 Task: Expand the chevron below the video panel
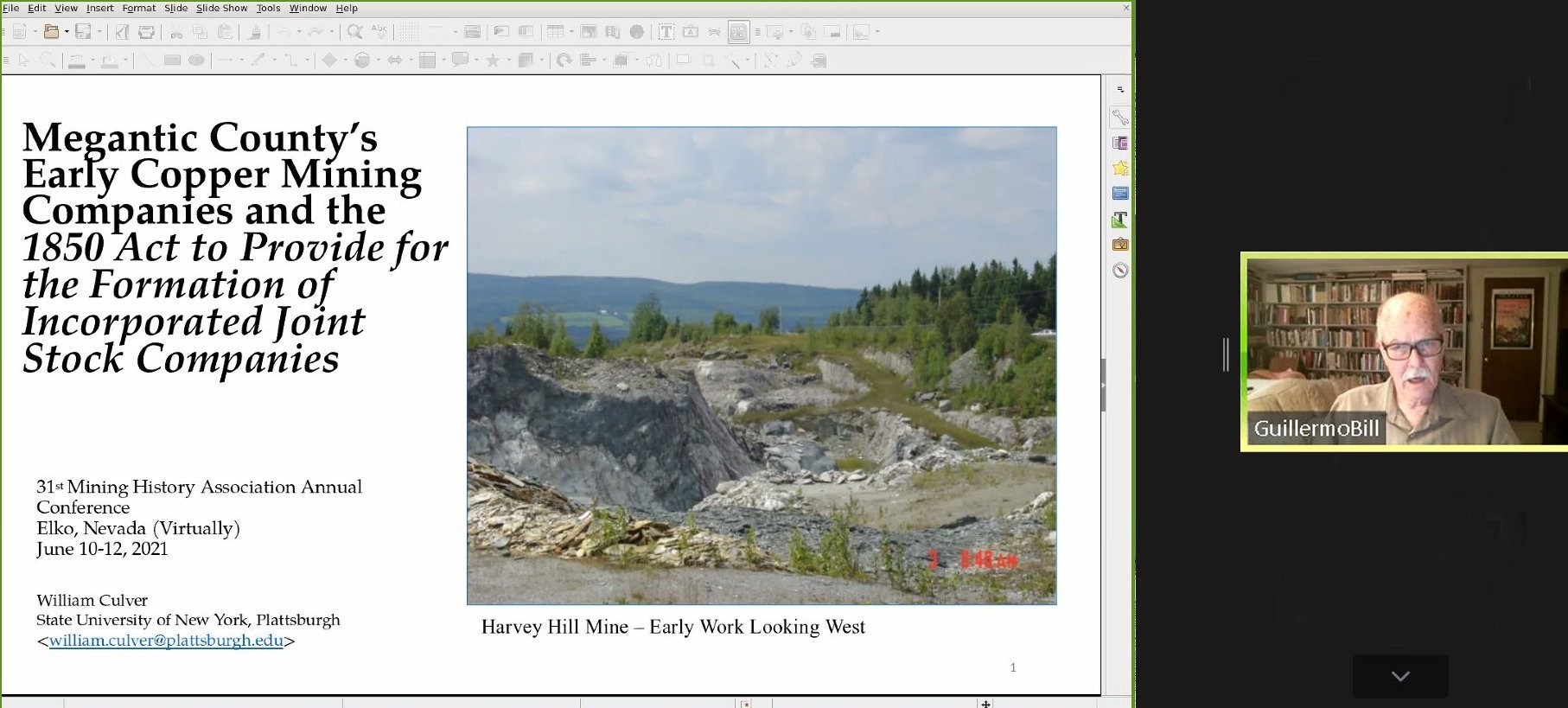(x=1400, y=676)
